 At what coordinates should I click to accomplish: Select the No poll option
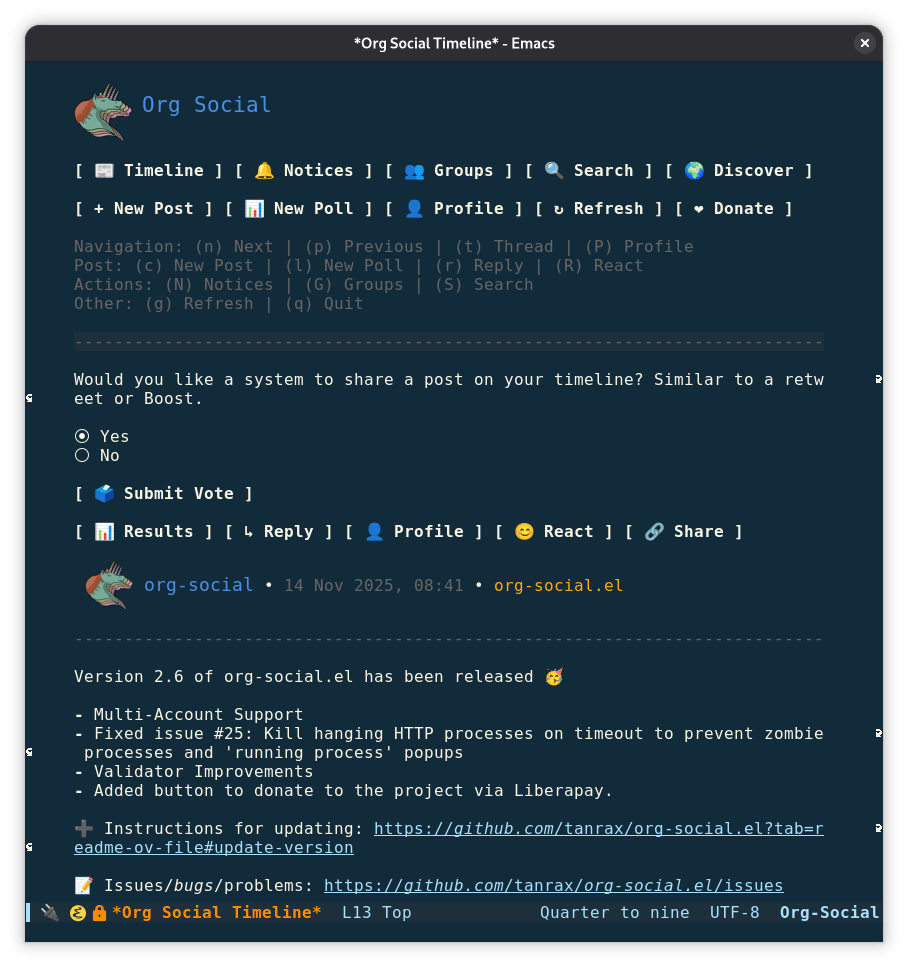(82, 456)
